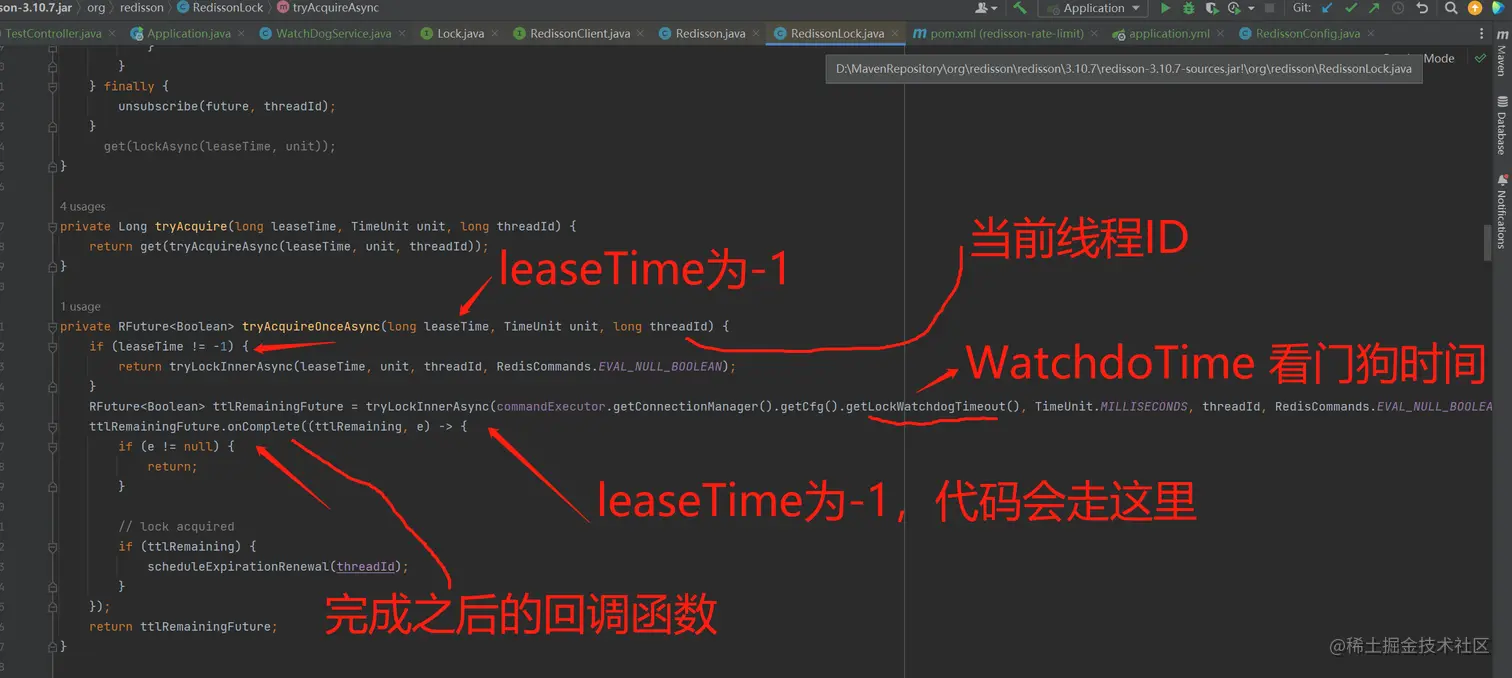
Task: Click the Rollback undo arrow icon
Action: pos(1422,8)
